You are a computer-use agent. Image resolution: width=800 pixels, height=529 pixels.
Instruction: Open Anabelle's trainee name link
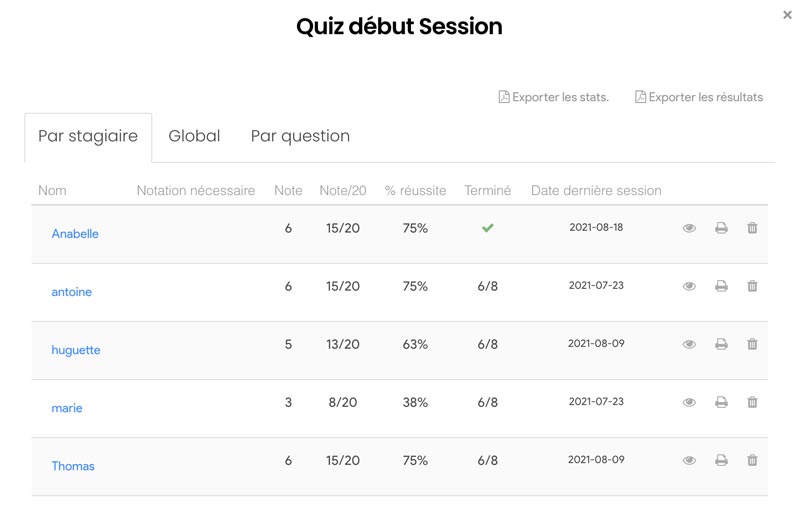(x=75, y=234)
